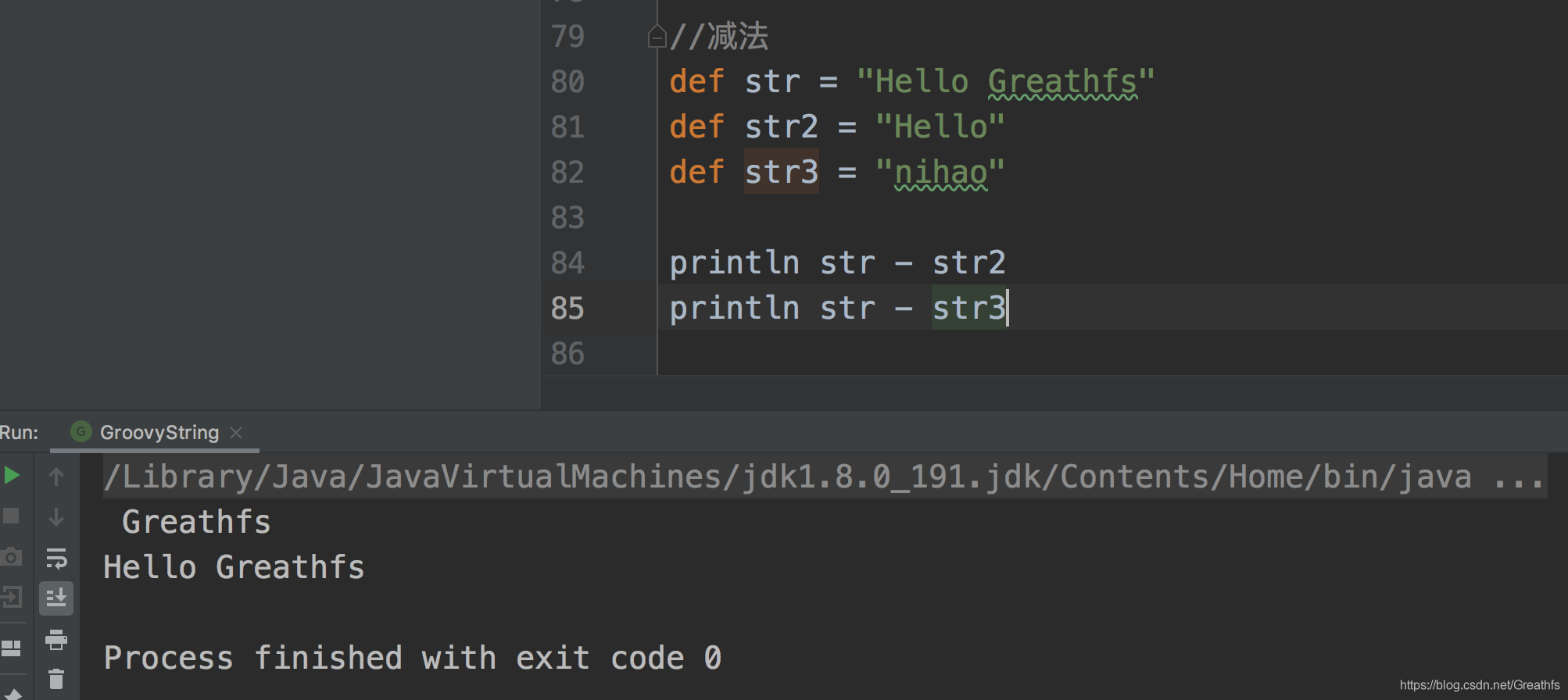
Task: Rerun GroovyString with the green play icon
Action: click(x=11, y=475)
